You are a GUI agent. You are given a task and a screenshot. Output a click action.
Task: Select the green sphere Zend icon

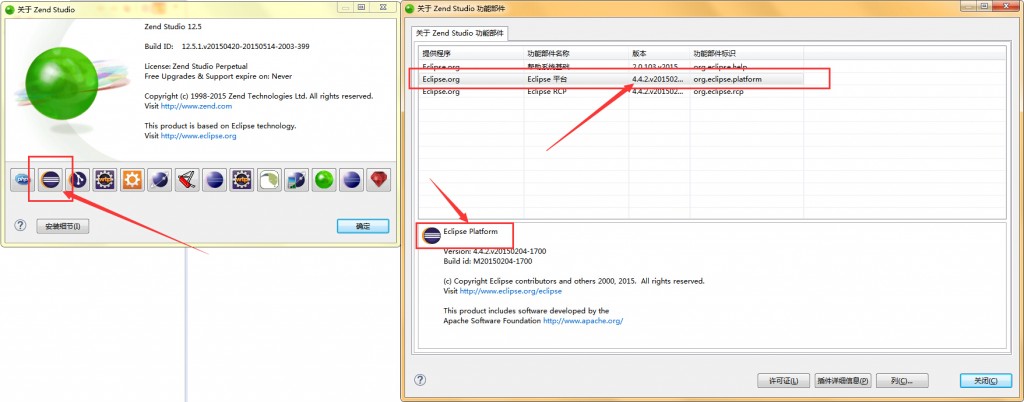click(323, 180)
